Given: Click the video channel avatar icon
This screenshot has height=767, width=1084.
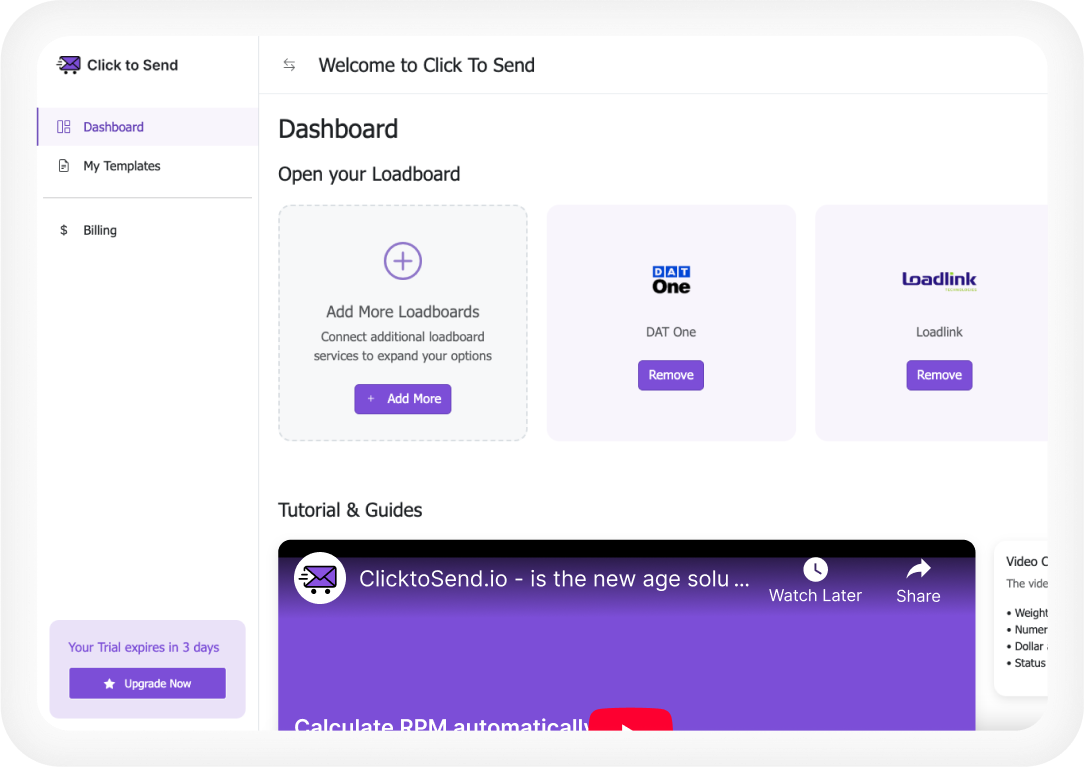Looking at the screenshot, I should (320, 578).
